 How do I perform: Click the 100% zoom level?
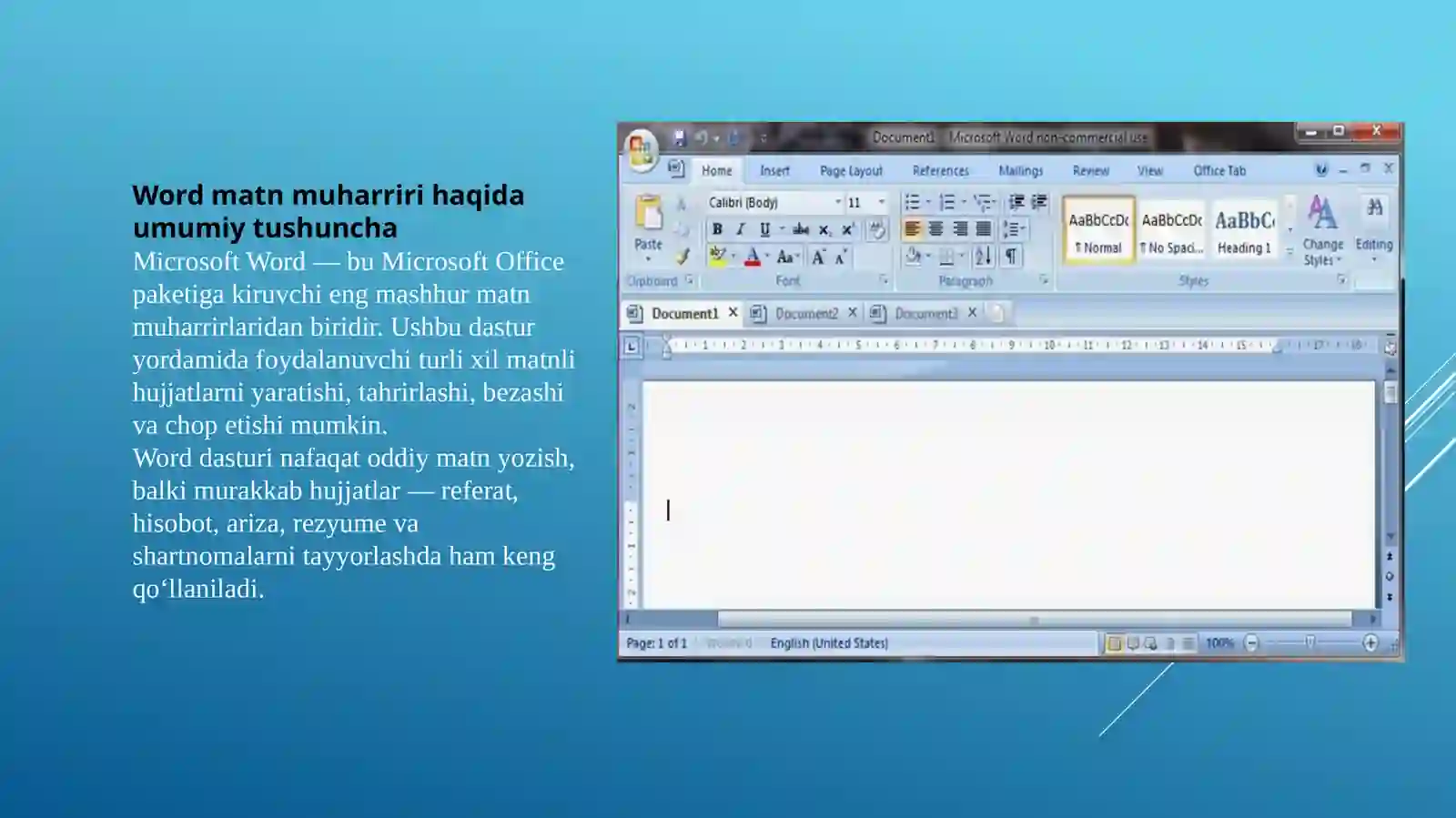click(x=1219, y=643)
